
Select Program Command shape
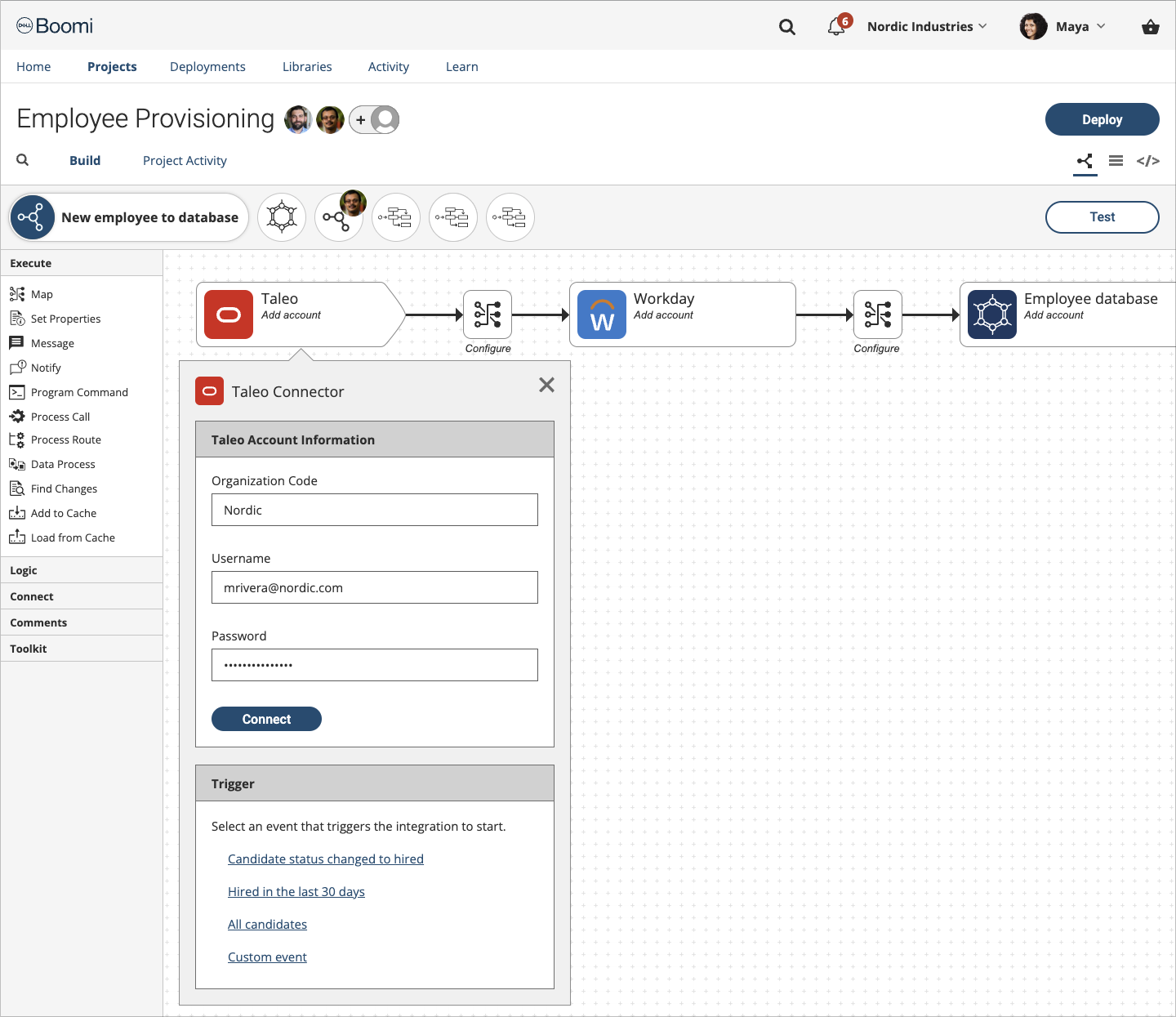(69, 392)
